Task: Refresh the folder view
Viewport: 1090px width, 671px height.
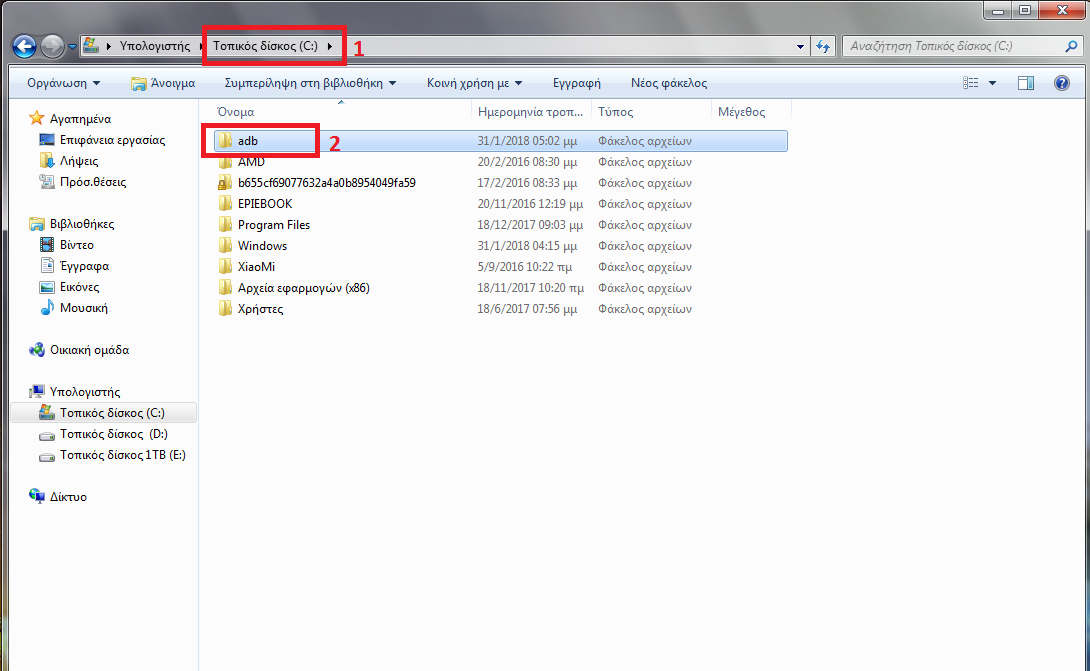Action: [823, 47]
